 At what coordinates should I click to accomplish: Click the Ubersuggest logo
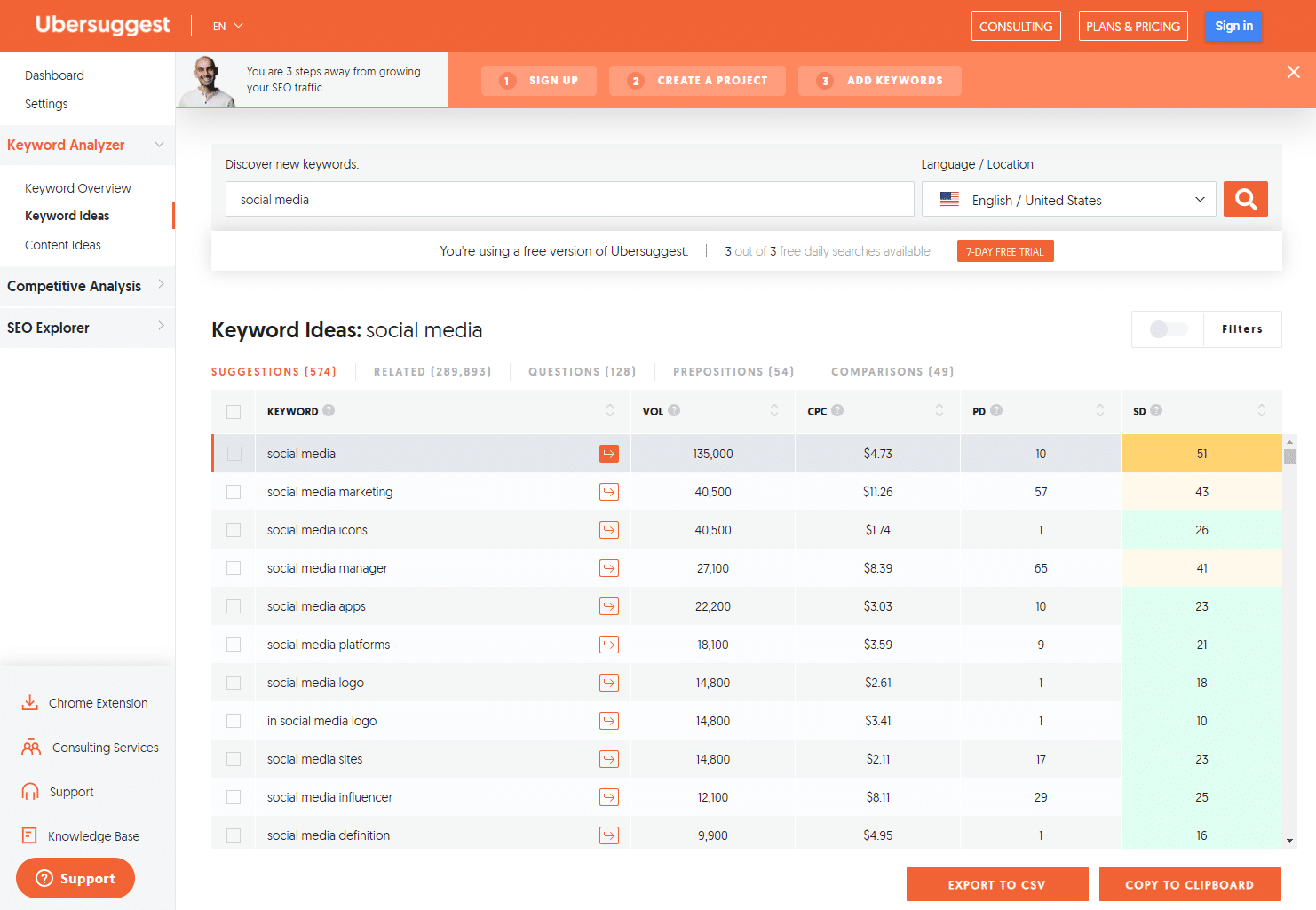(x=102, y=25)
